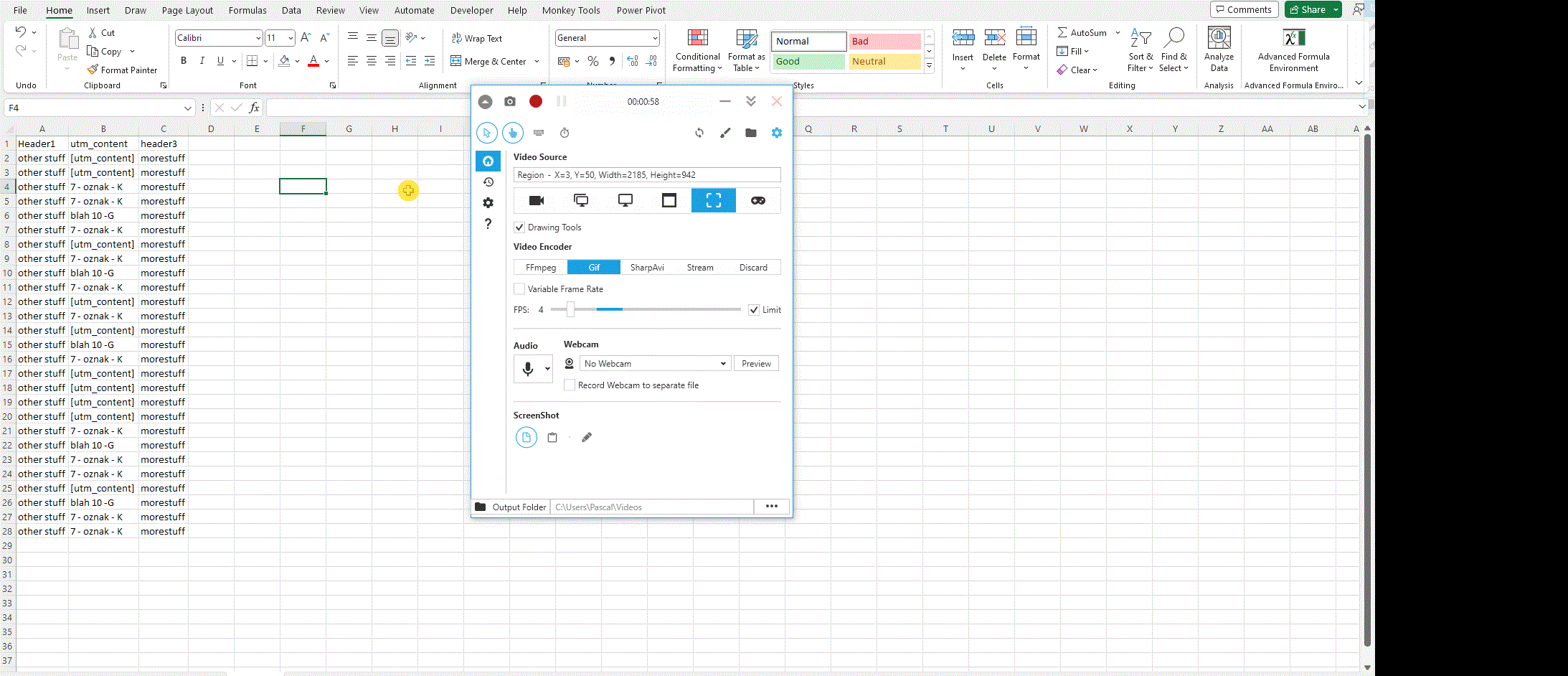The height and width of the screenshot is (676, 1568).
Task: Select the FFmpeg video encoder tab
Action: click(x=541, y=267)
